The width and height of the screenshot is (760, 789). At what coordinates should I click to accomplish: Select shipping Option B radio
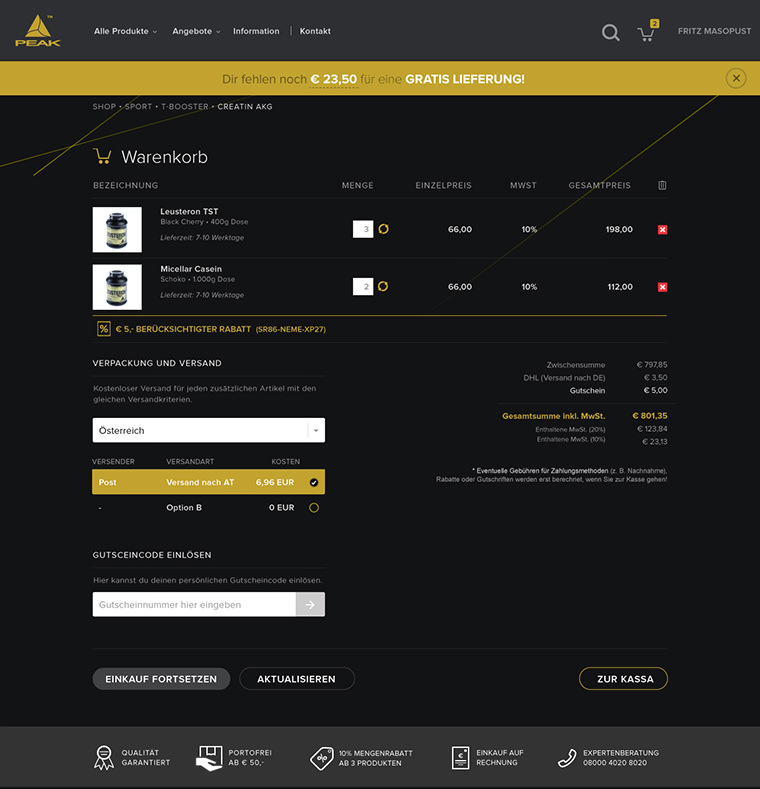pos(314,508)
